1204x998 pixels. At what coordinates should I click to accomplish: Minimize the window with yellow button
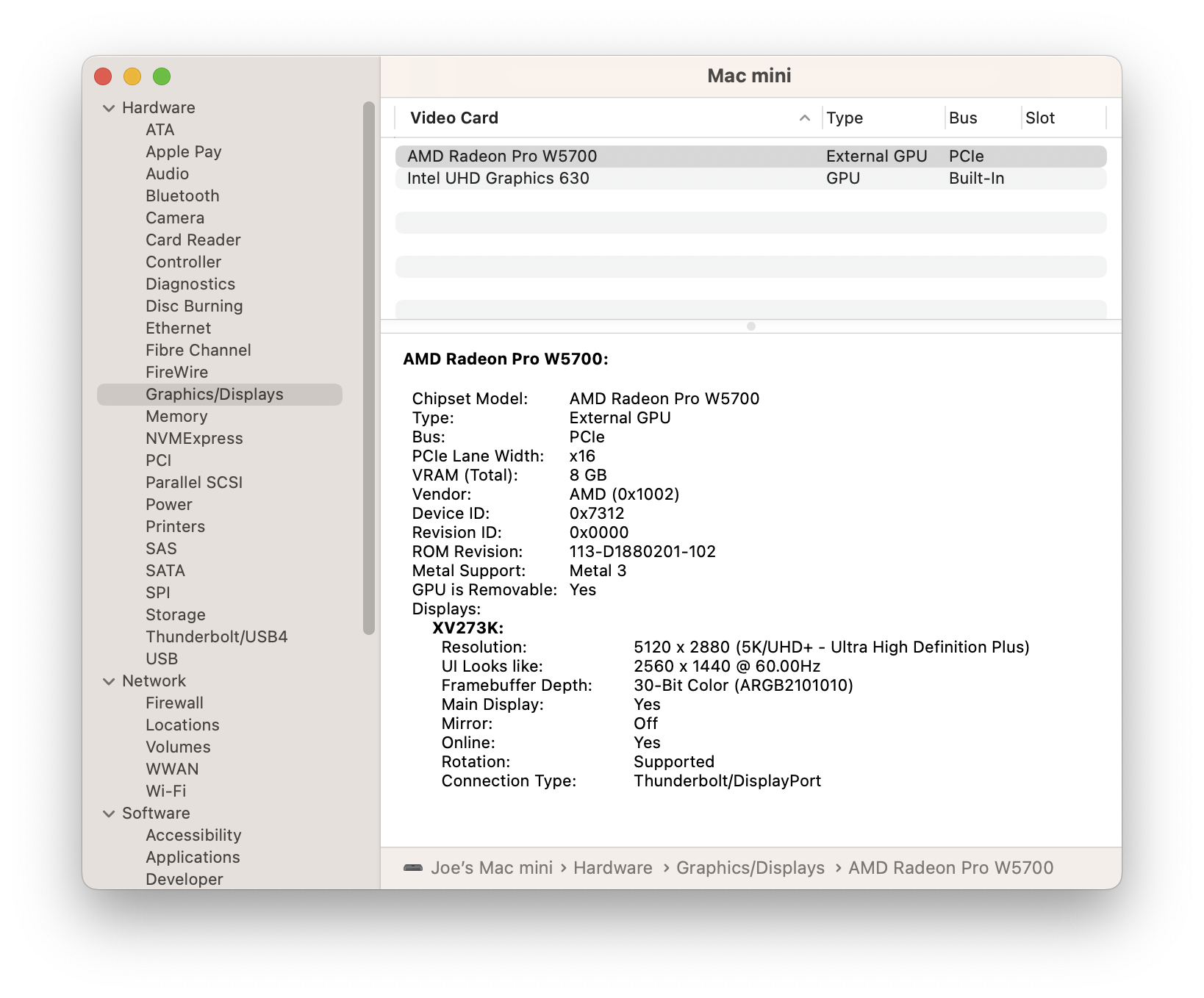tap(132, 76)
